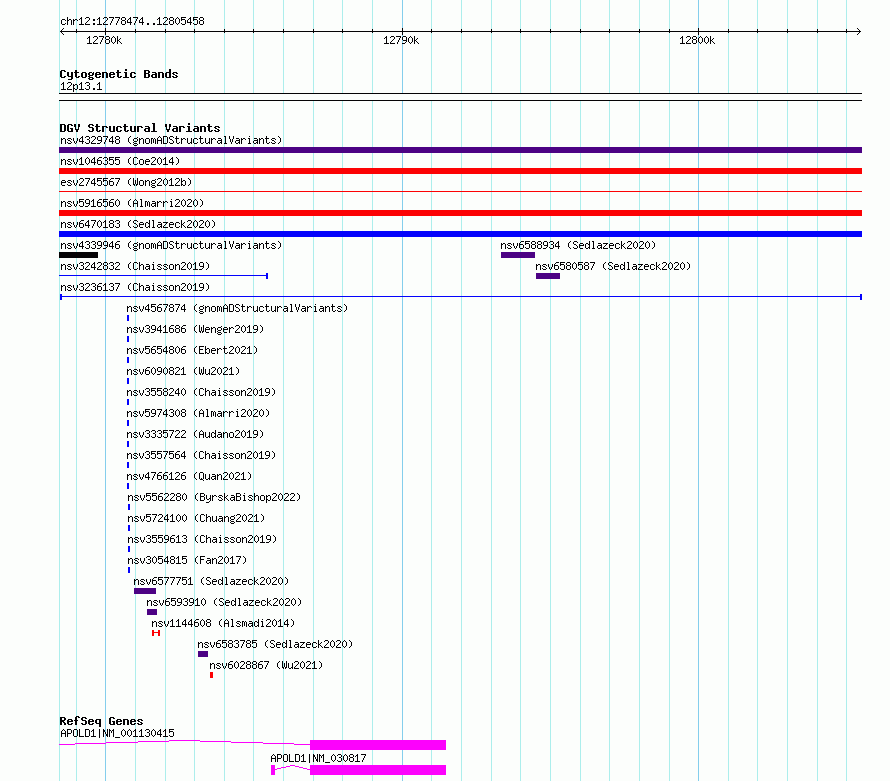Click nsv5916560 (Almarri2020) label

click(x=132, y=203)
